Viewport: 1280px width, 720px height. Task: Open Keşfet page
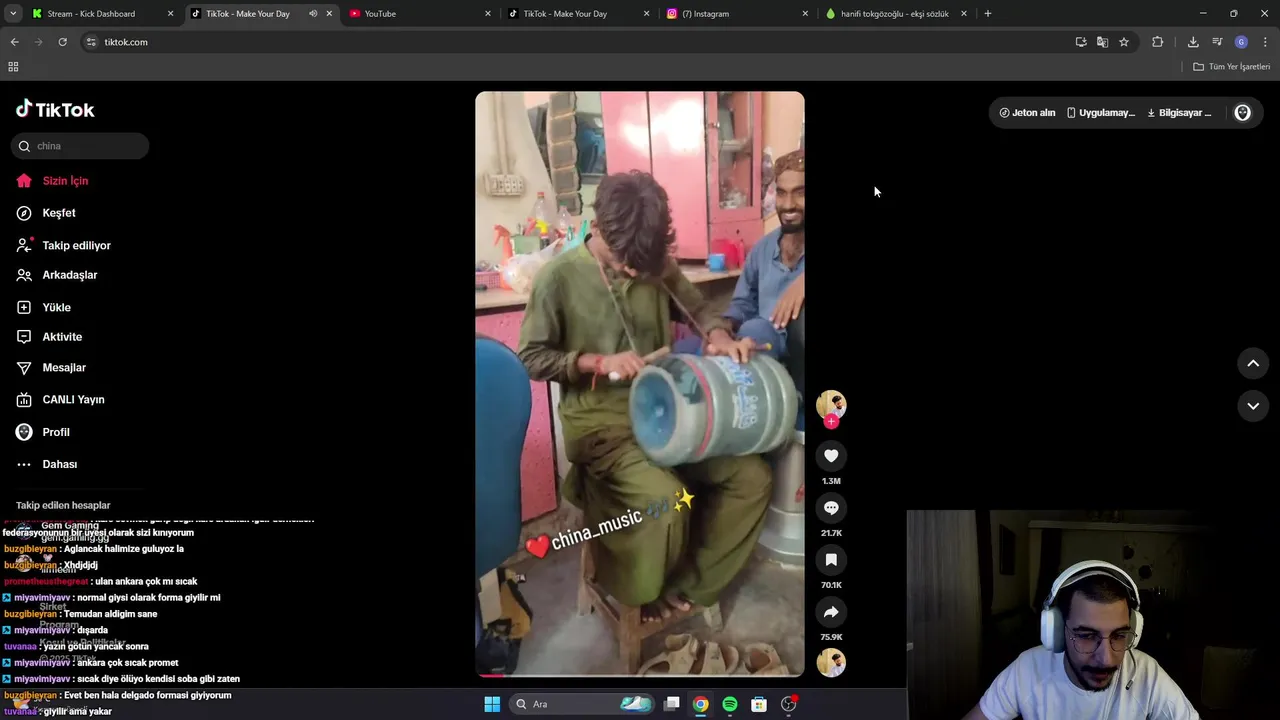[59, 213]
